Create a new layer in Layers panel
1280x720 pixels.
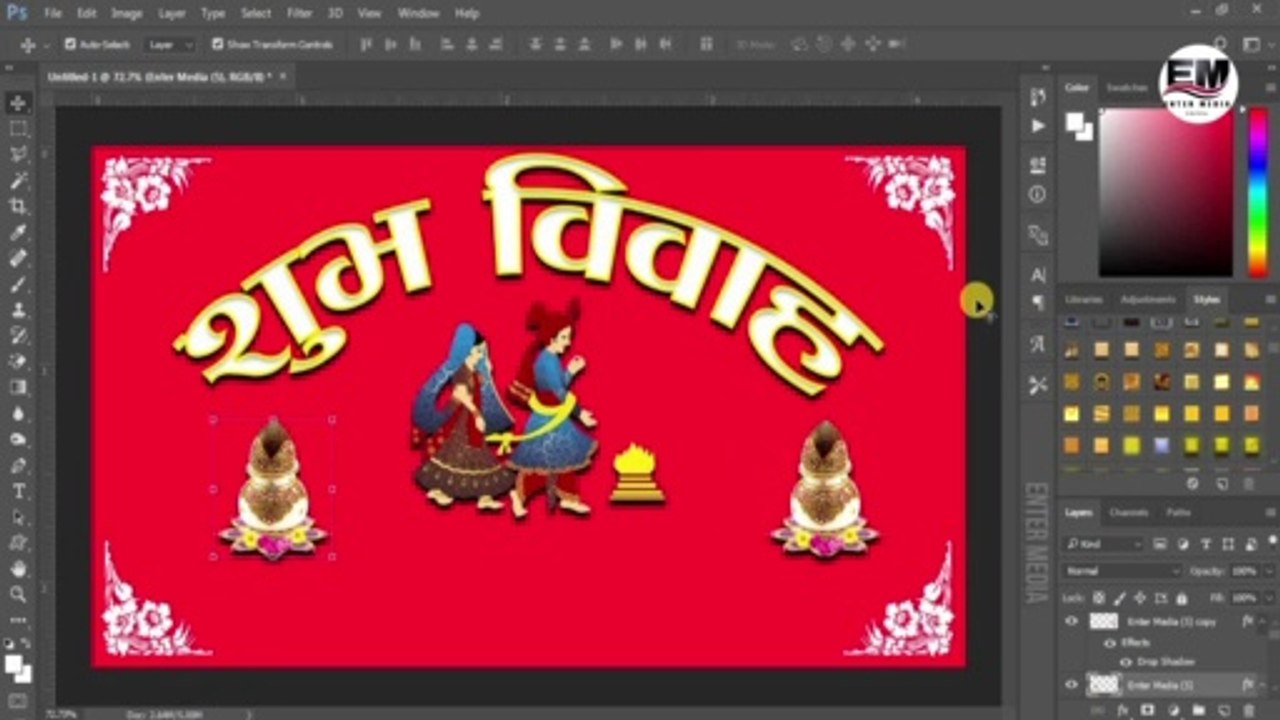tap(1223, 710)
